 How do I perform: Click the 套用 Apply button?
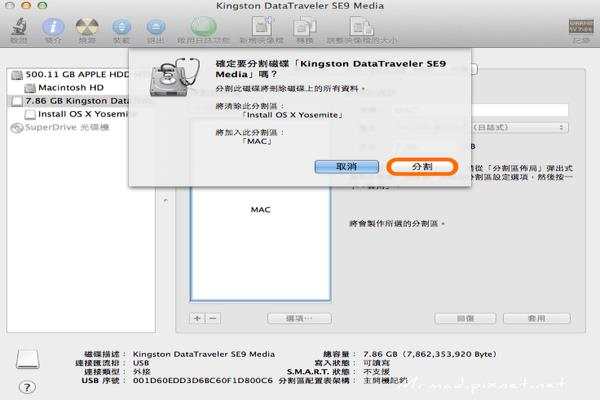537,318
